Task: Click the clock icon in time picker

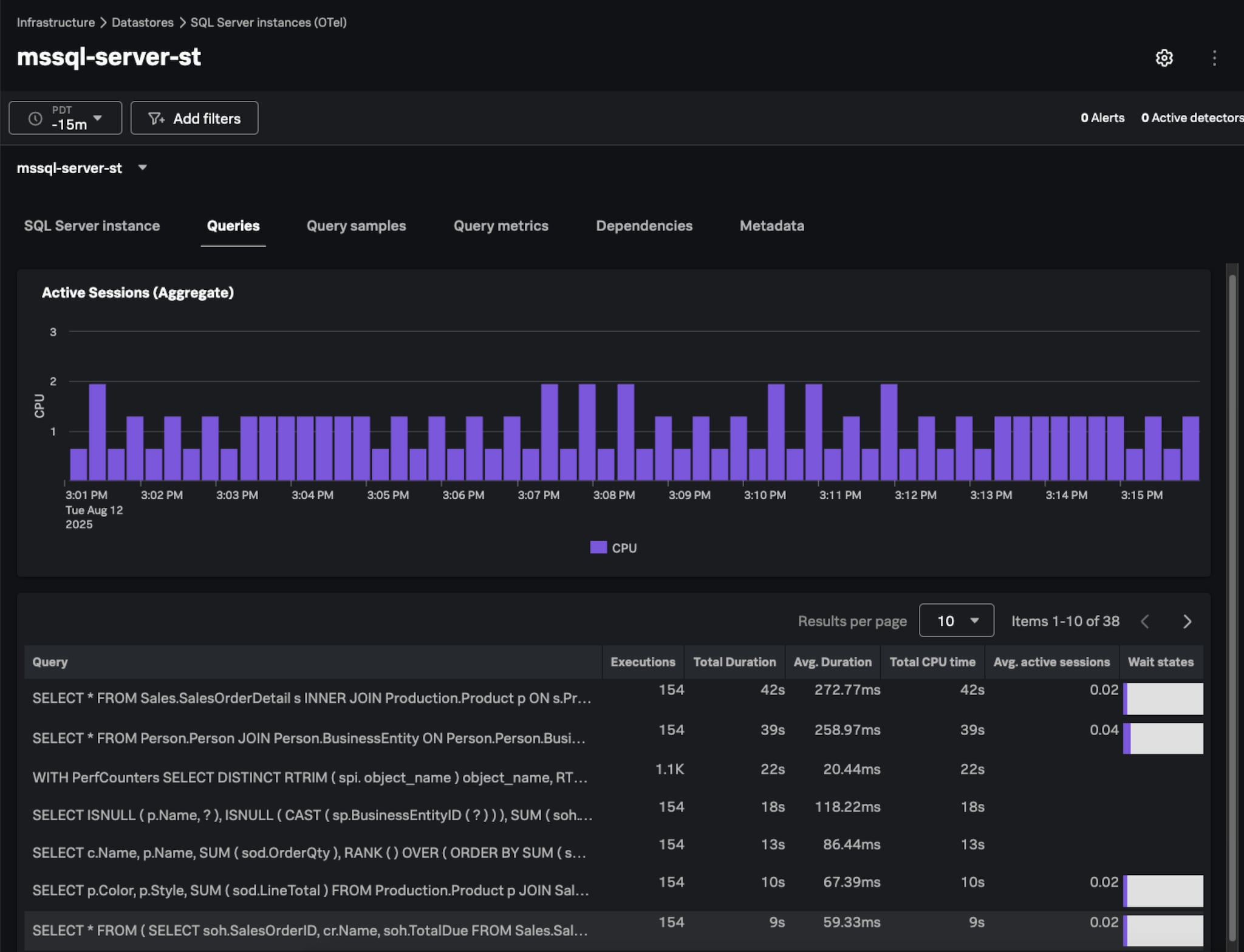Action: tap(36, 118)
